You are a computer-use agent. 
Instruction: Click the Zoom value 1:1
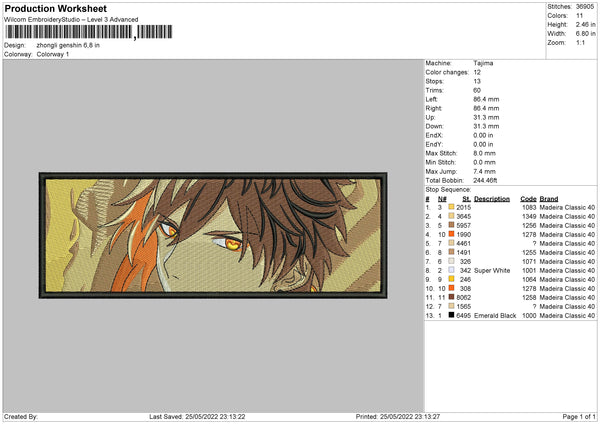580,42
